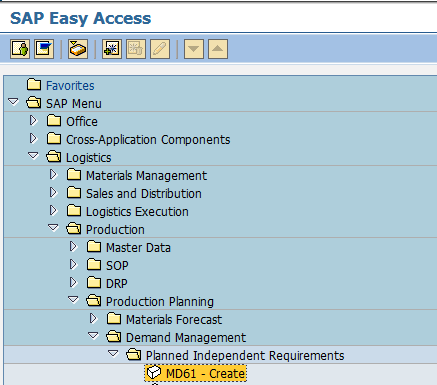Click Planned Independent Requirements open folder icon
The width and height of the screenshot is (437, 385).
(134, 355)
